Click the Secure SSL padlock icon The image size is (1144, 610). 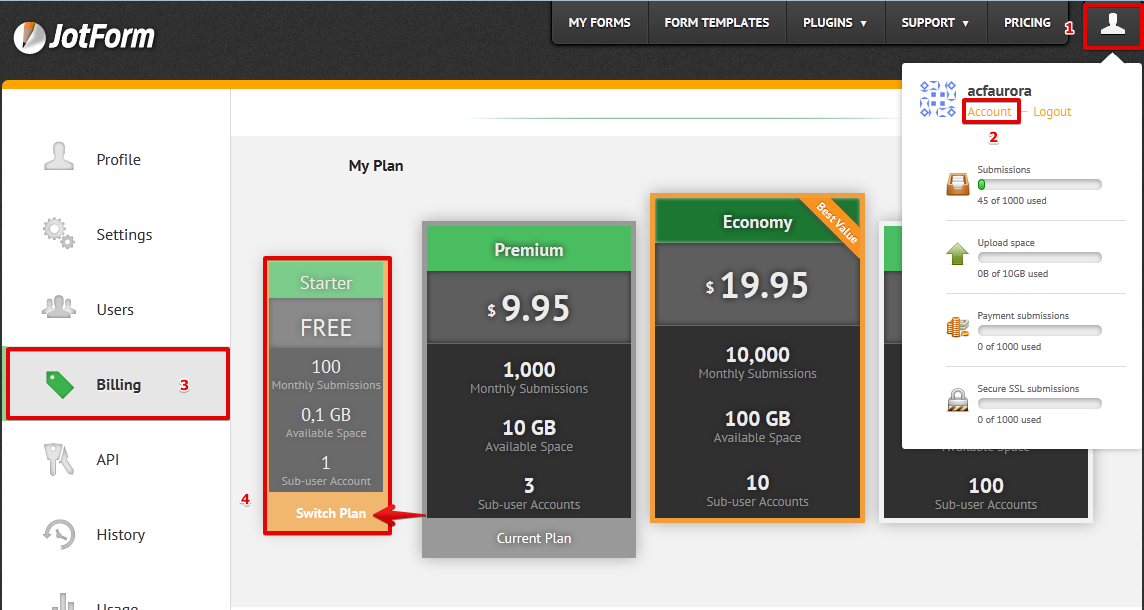(x=957, y=401)
